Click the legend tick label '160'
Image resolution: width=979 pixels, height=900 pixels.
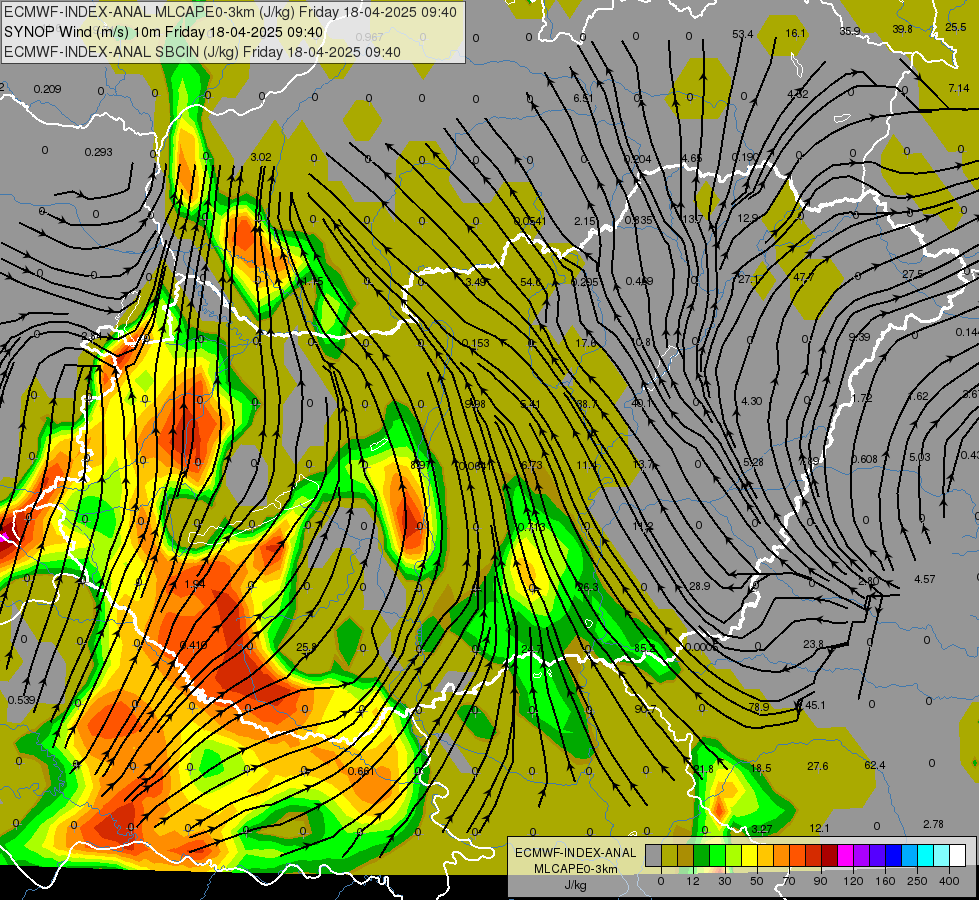tap(885, 881)
